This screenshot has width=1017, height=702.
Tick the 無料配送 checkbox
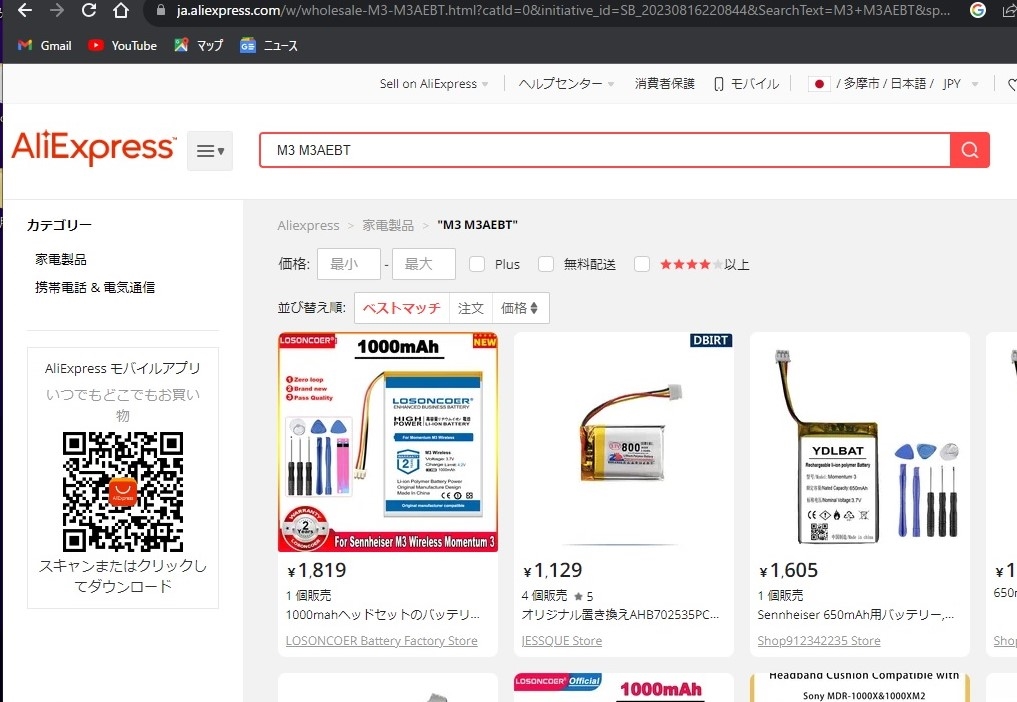tap(546, 264)
